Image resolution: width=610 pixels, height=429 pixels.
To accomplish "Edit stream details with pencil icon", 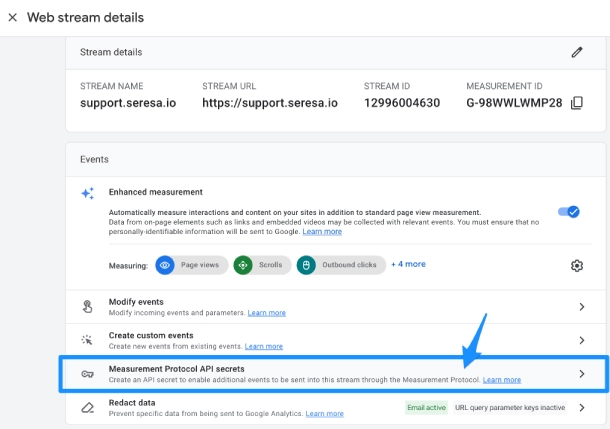I will (577, 52).
